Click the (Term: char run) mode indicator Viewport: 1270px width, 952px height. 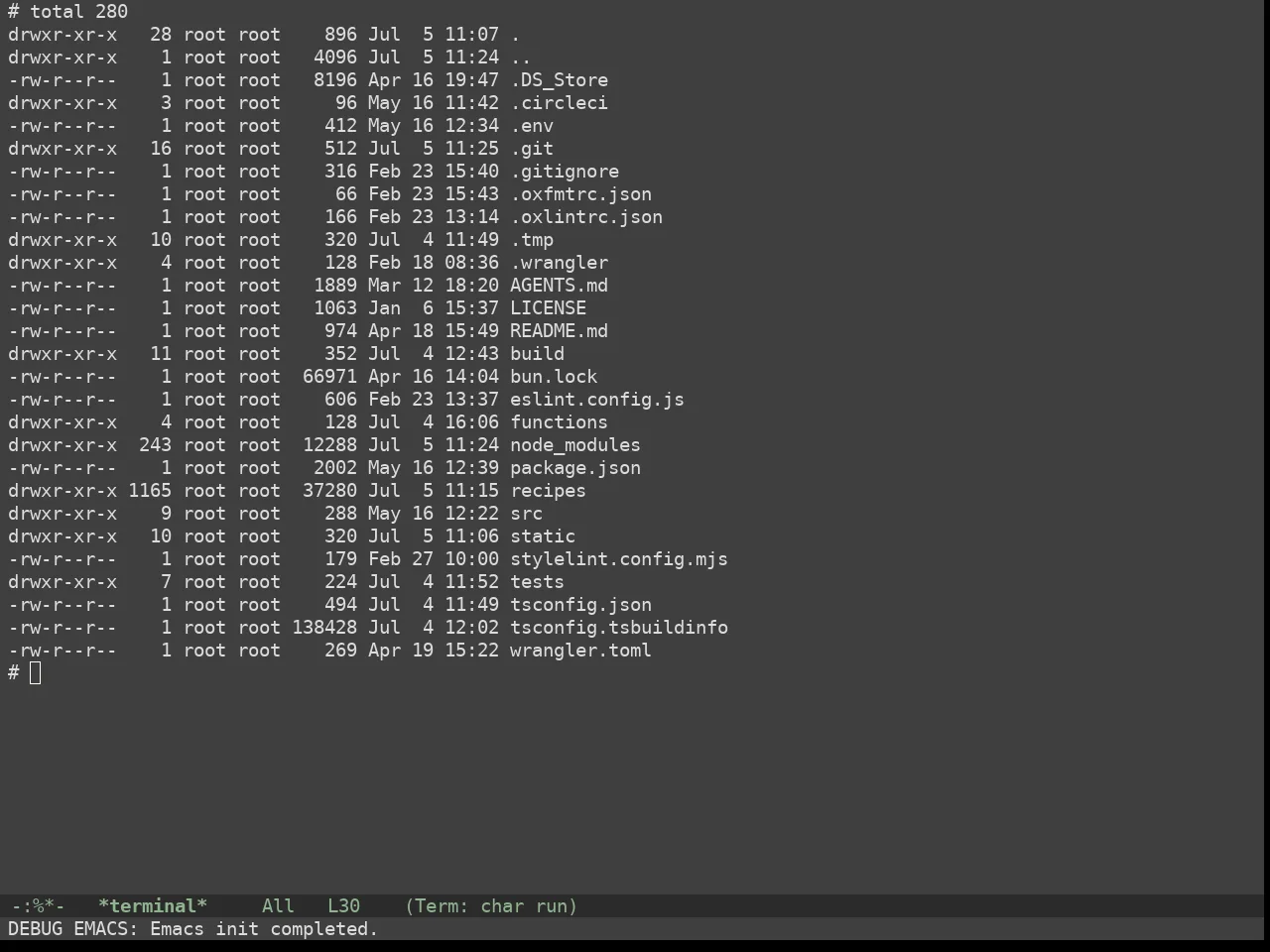(491, 906)
